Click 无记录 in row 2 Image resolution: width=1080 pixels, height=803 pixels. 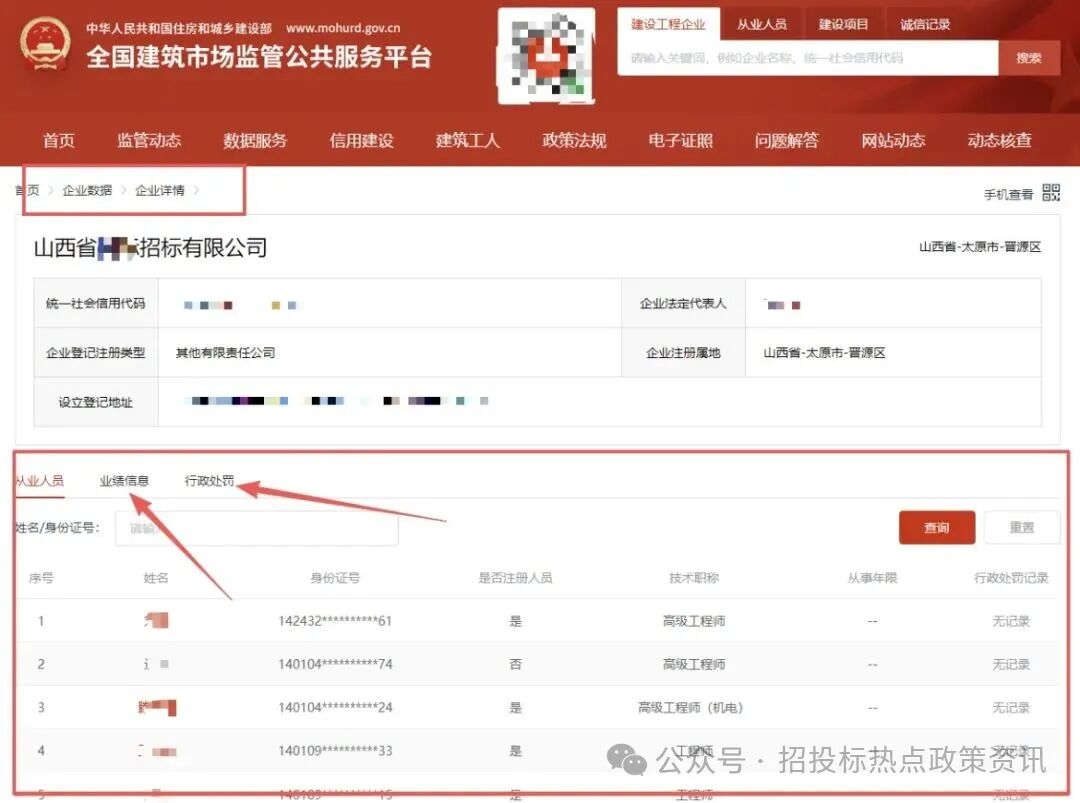tap(1010, 665)
